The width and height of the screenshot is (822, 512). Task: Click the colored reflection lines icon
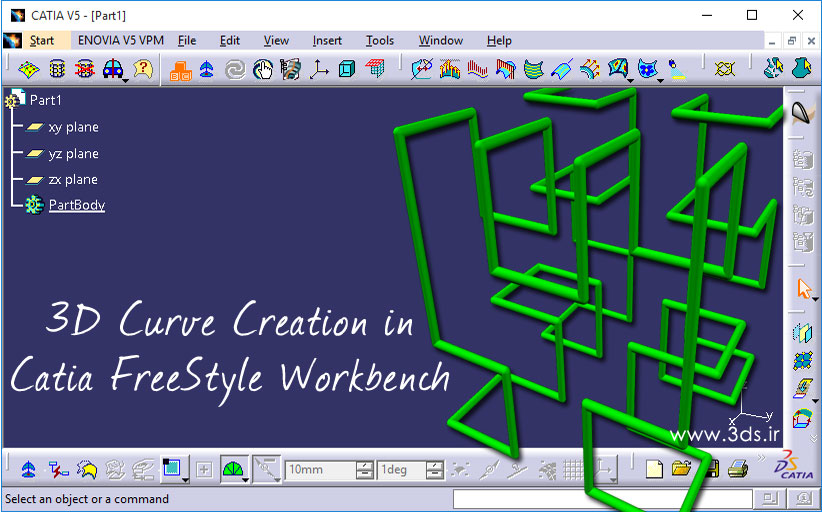click(505, 69)
